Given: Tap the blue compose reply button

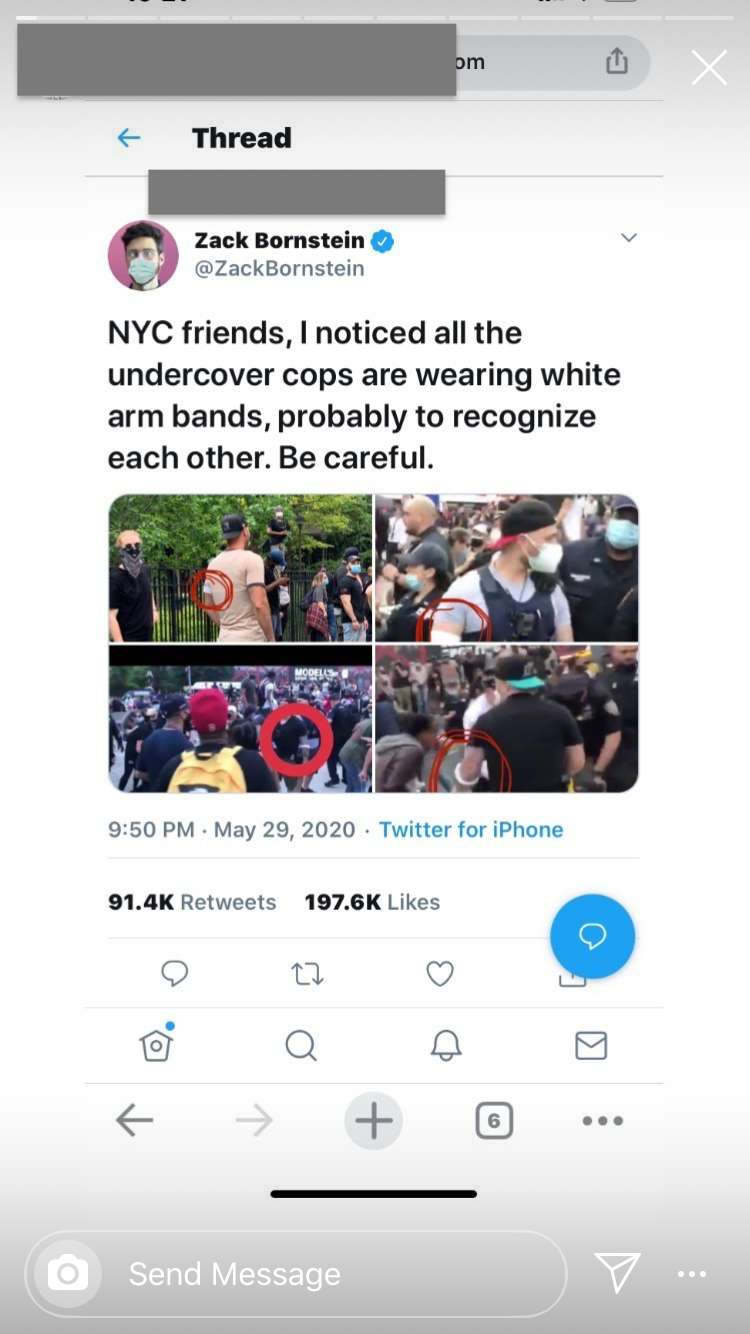Looking at the screenshot, I should click(x=592, y=936).
